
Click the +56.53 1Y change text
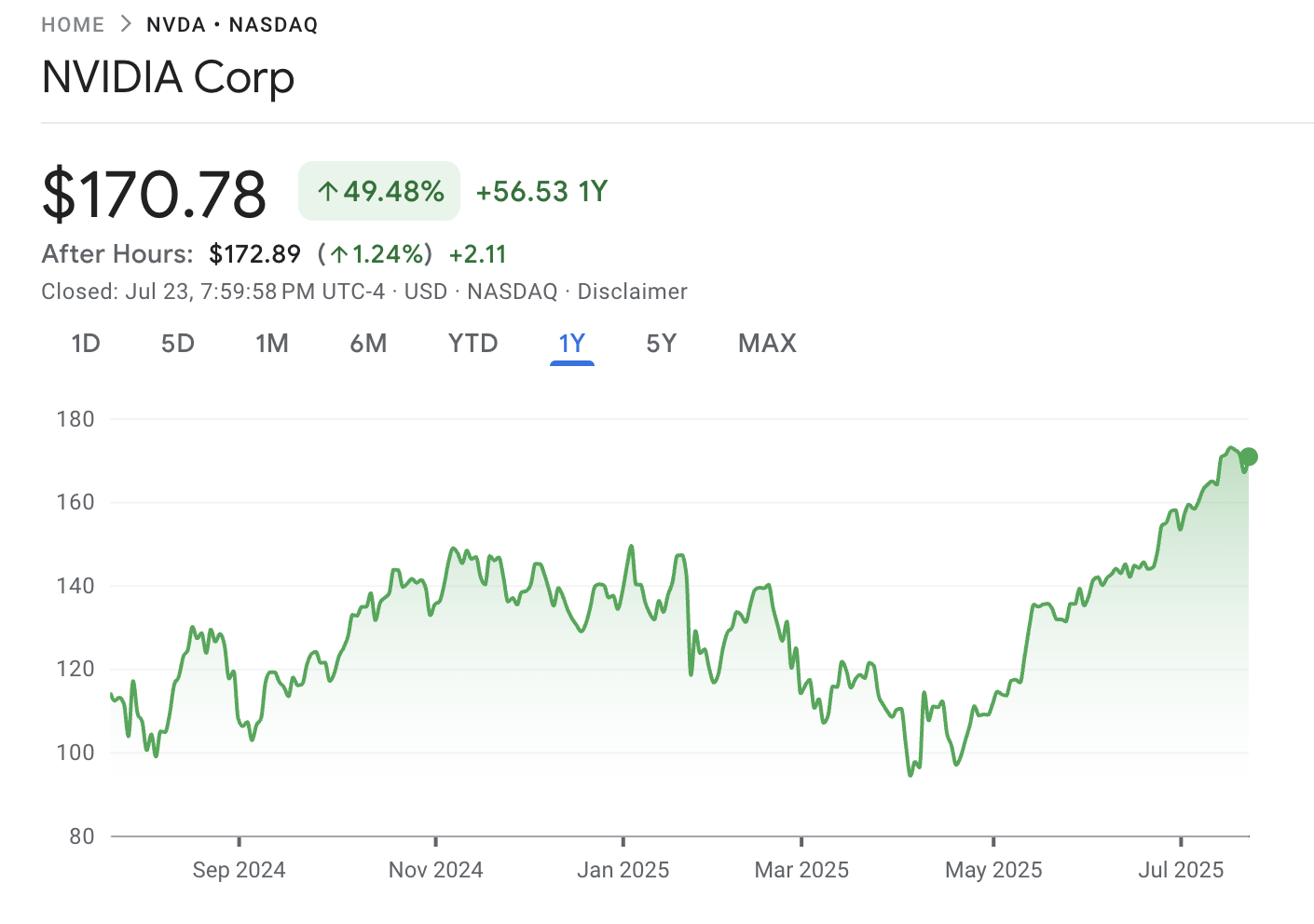pyautogui.click(x=541, y=192)
